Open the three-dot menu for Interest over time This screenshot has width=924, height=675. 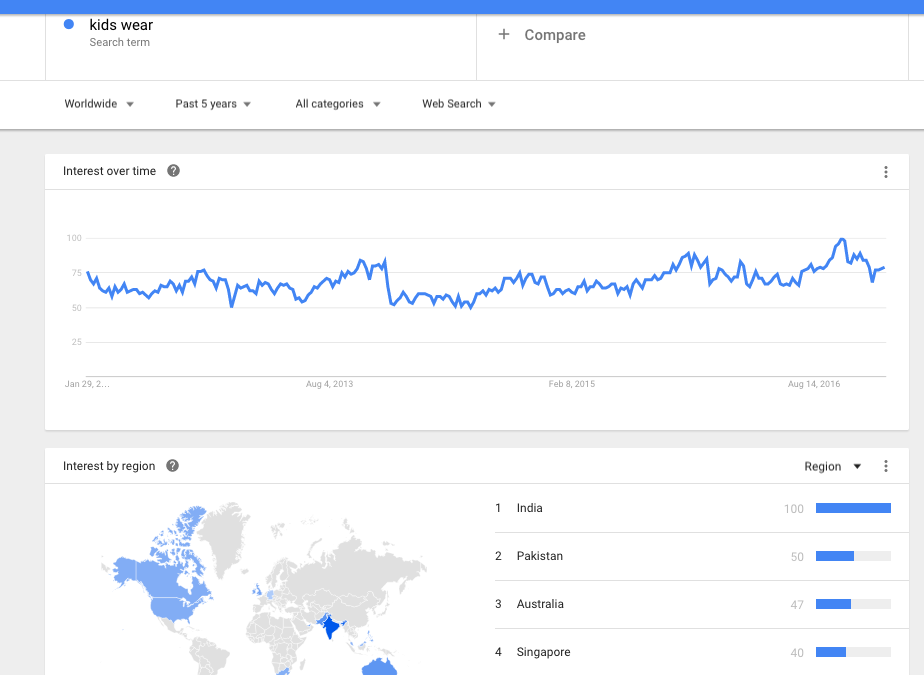click(886, 172)
